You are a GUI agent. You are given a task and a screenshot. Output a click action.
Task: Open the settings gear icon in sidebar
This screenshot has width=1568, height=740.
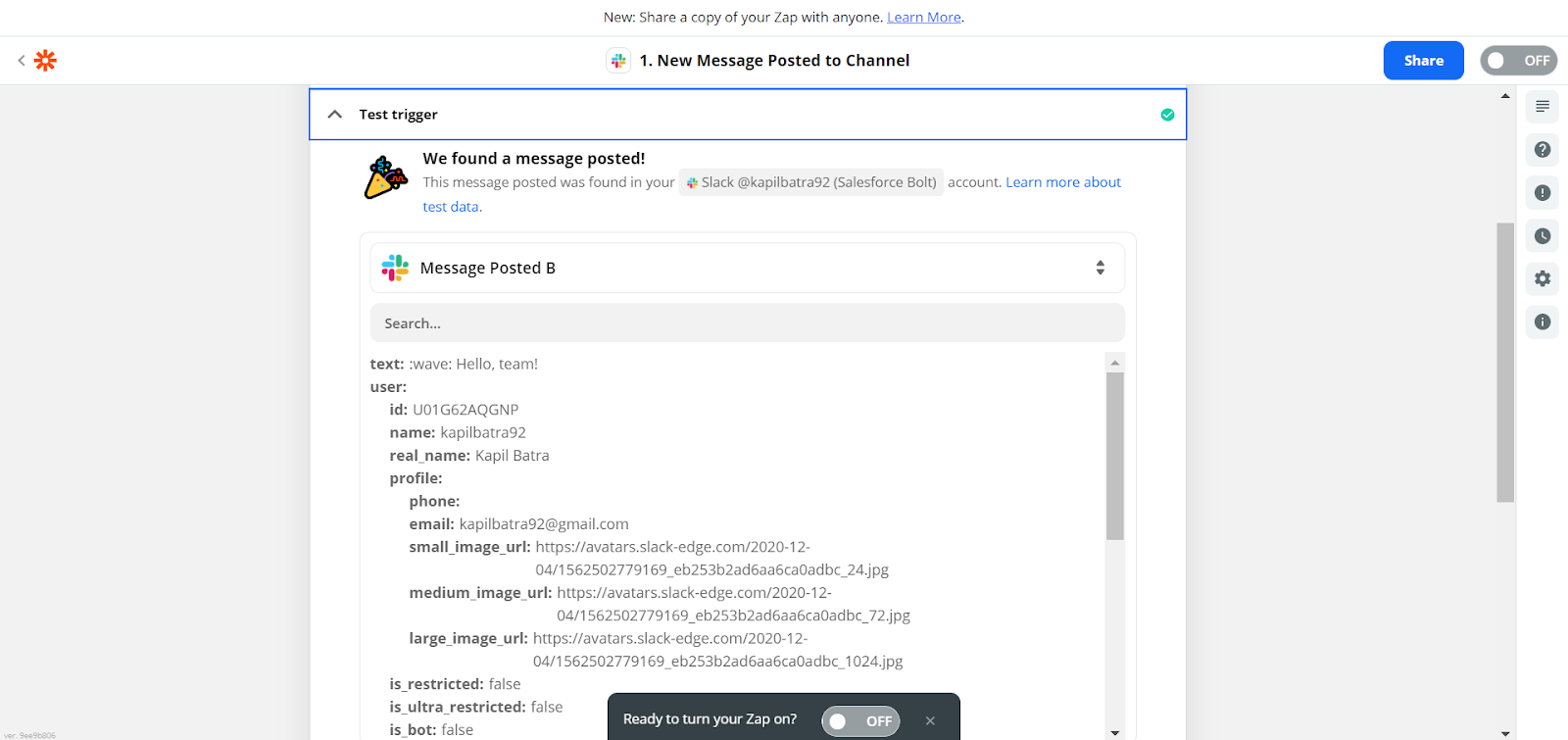coord(1543,279)
